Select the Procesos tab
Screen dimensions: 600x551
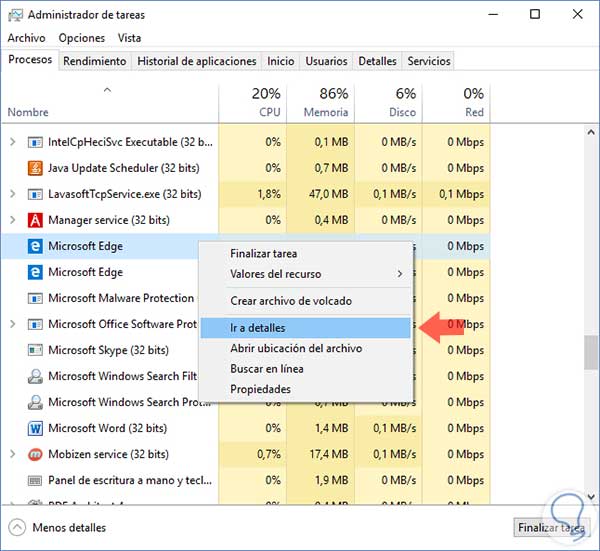click(30, 60)
